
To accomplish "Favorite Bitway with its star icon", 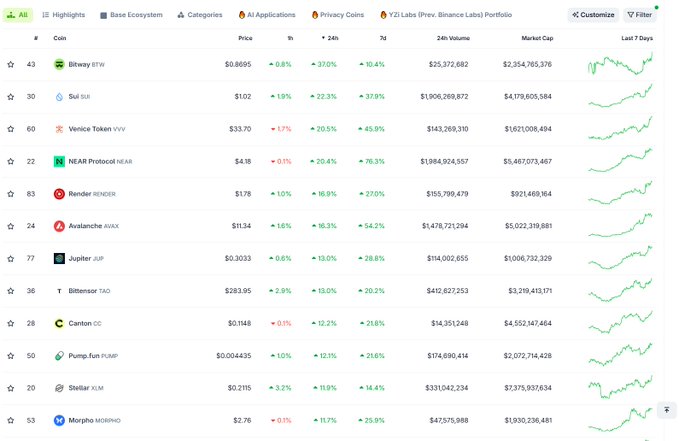I will pos(11,65).
